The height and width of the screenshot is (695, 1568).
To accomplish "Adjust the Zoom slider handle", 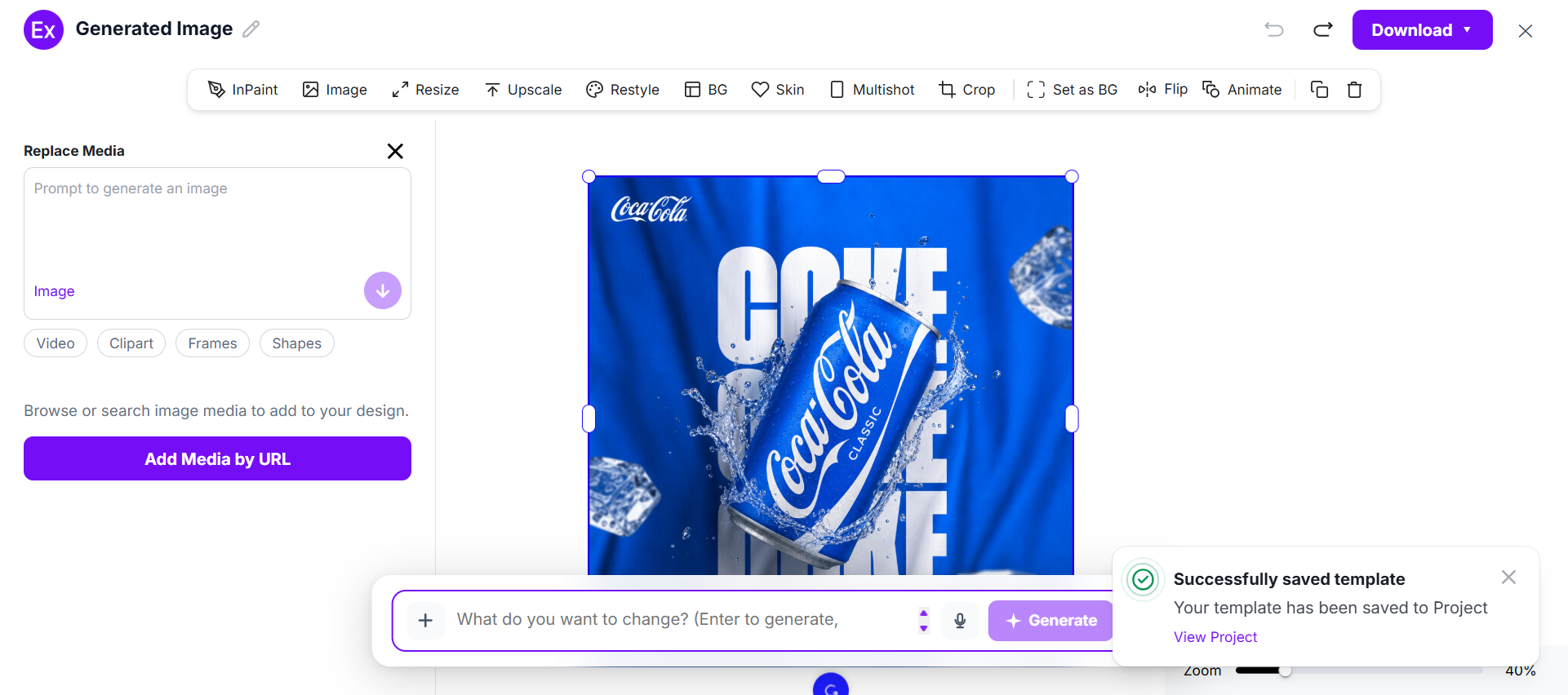I will tap(1286, 671).
